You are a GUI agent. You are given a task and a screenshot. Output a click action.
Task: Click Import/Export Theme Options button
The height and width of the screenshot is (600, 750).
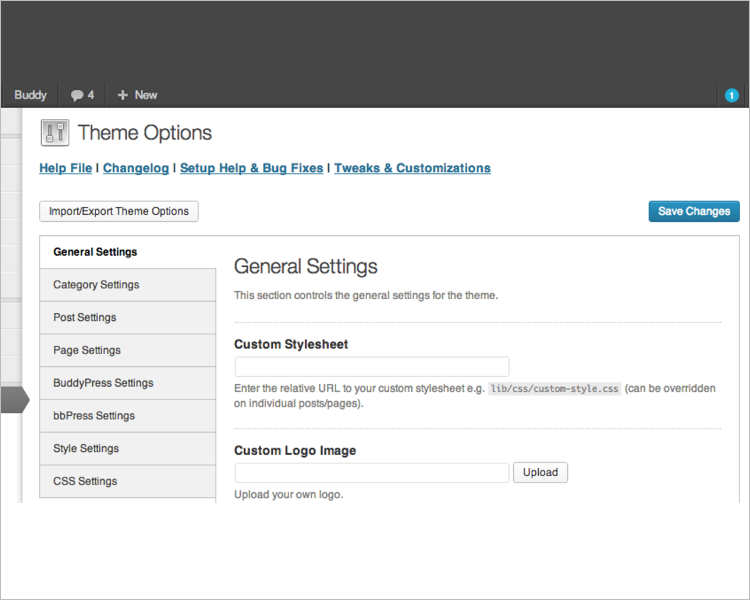[x=119, y=211]
